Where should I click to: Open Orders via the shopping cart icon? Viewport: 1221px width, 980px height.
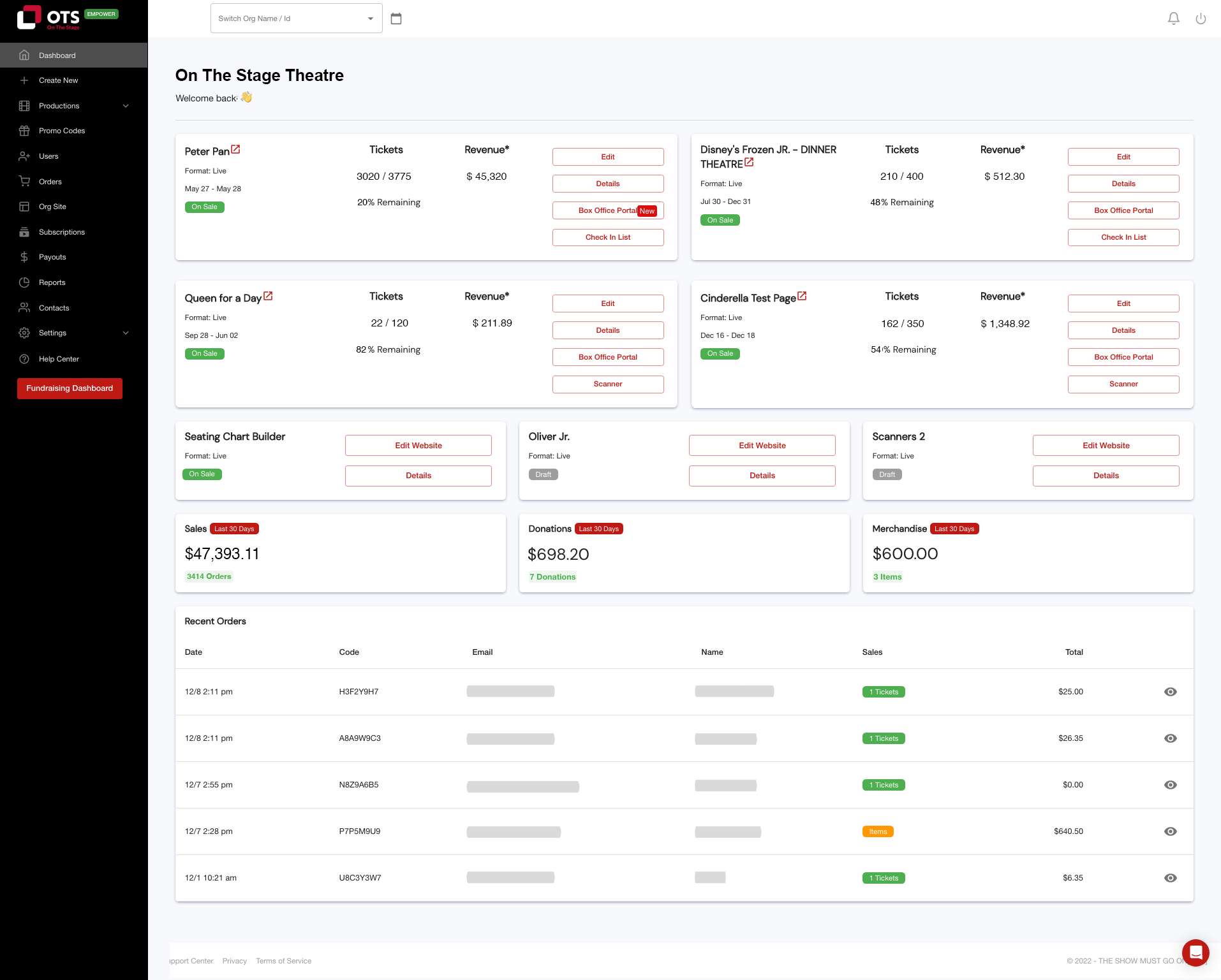click(24, 182)
